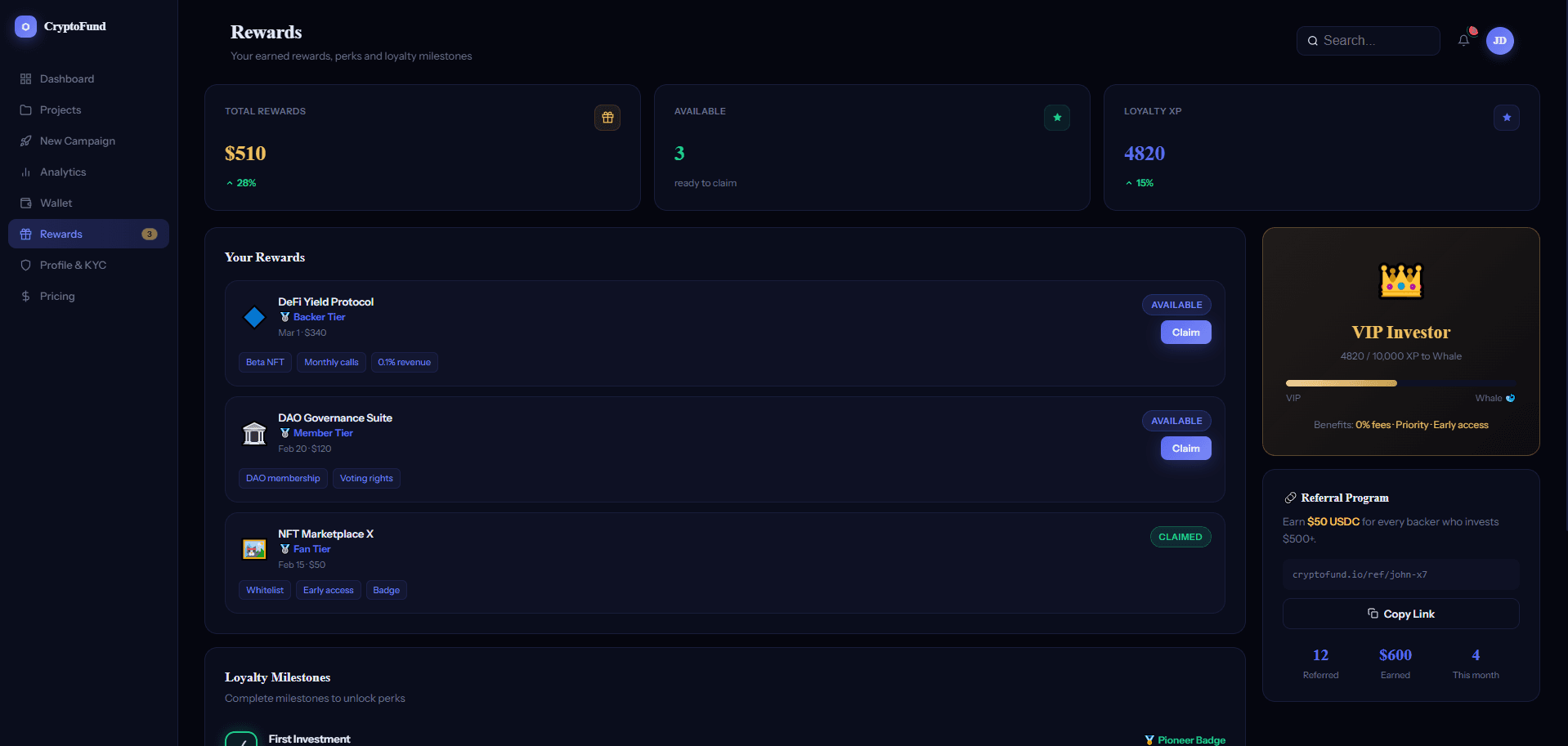Toggle the Beta NFT perk tag

264,362
